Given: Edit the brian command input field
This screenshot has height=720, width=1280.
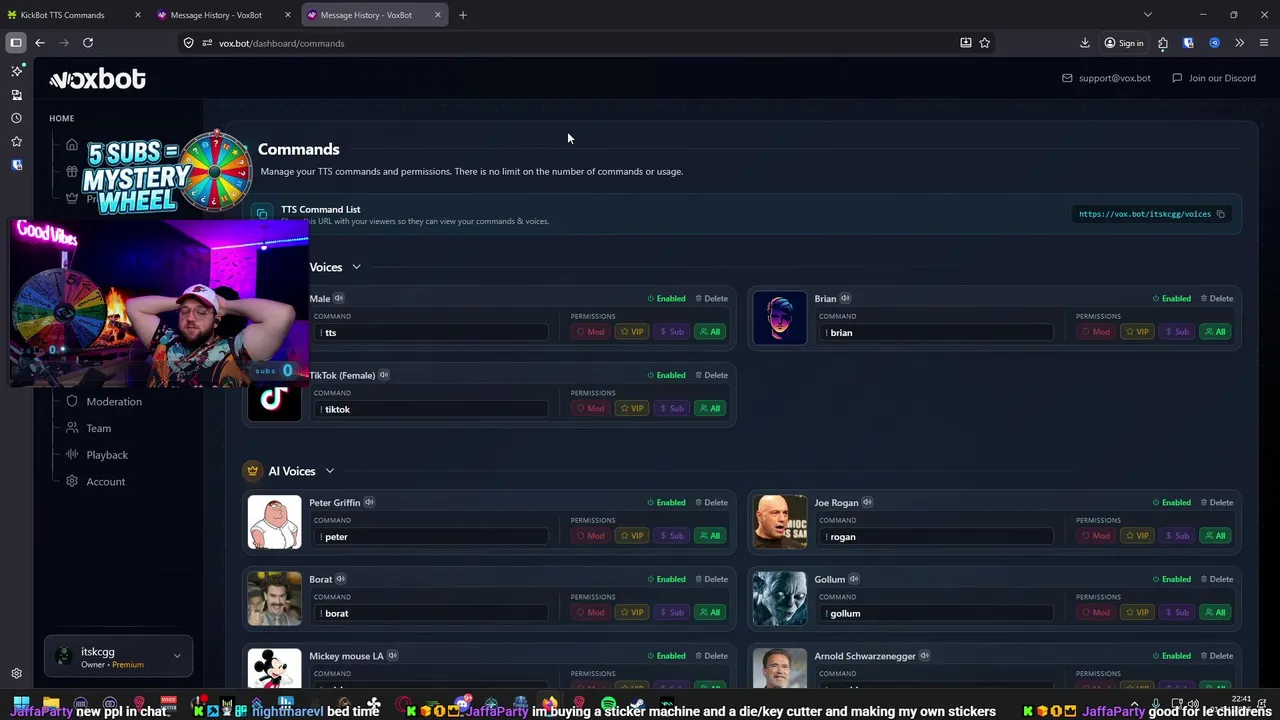Looking at the screenshot, I should point(934,333).
